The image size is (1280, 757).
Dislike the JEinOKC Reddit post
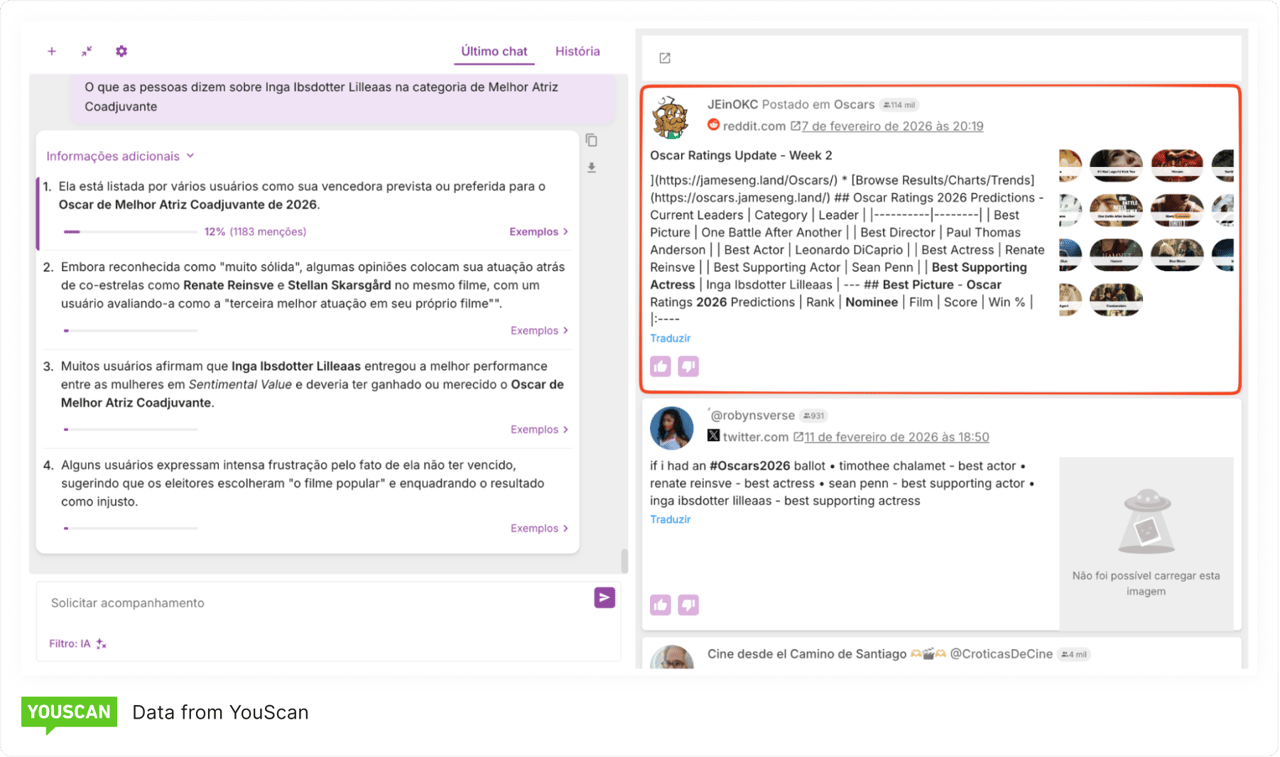pos(688,366)
